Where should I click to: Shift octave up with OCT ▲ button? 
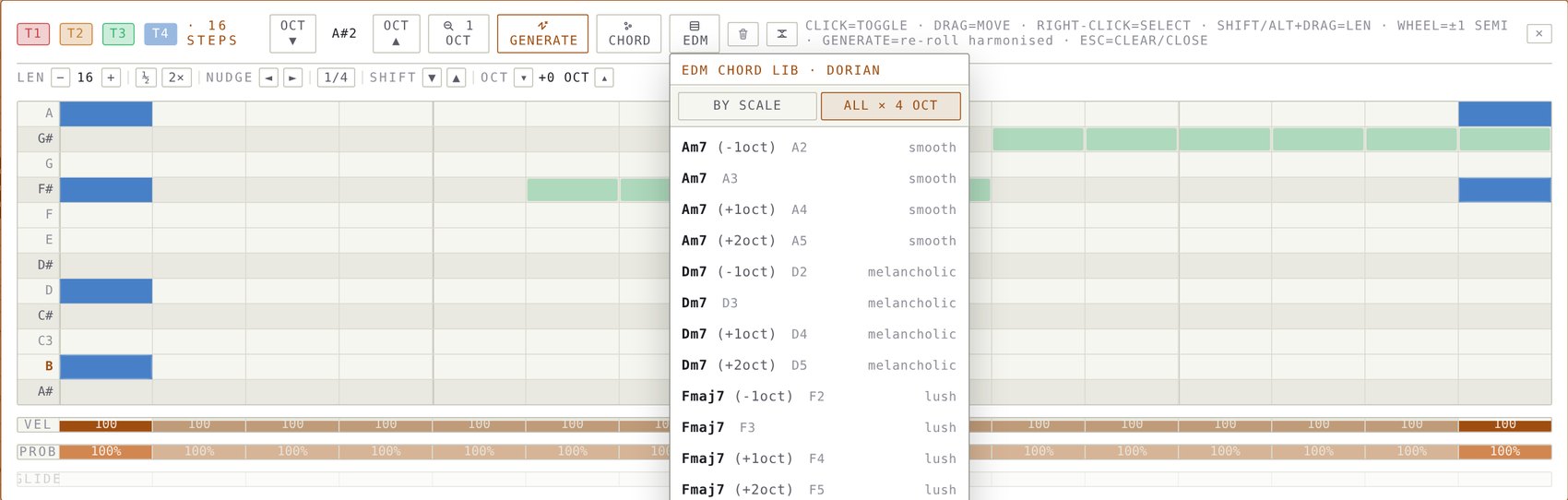397,33
